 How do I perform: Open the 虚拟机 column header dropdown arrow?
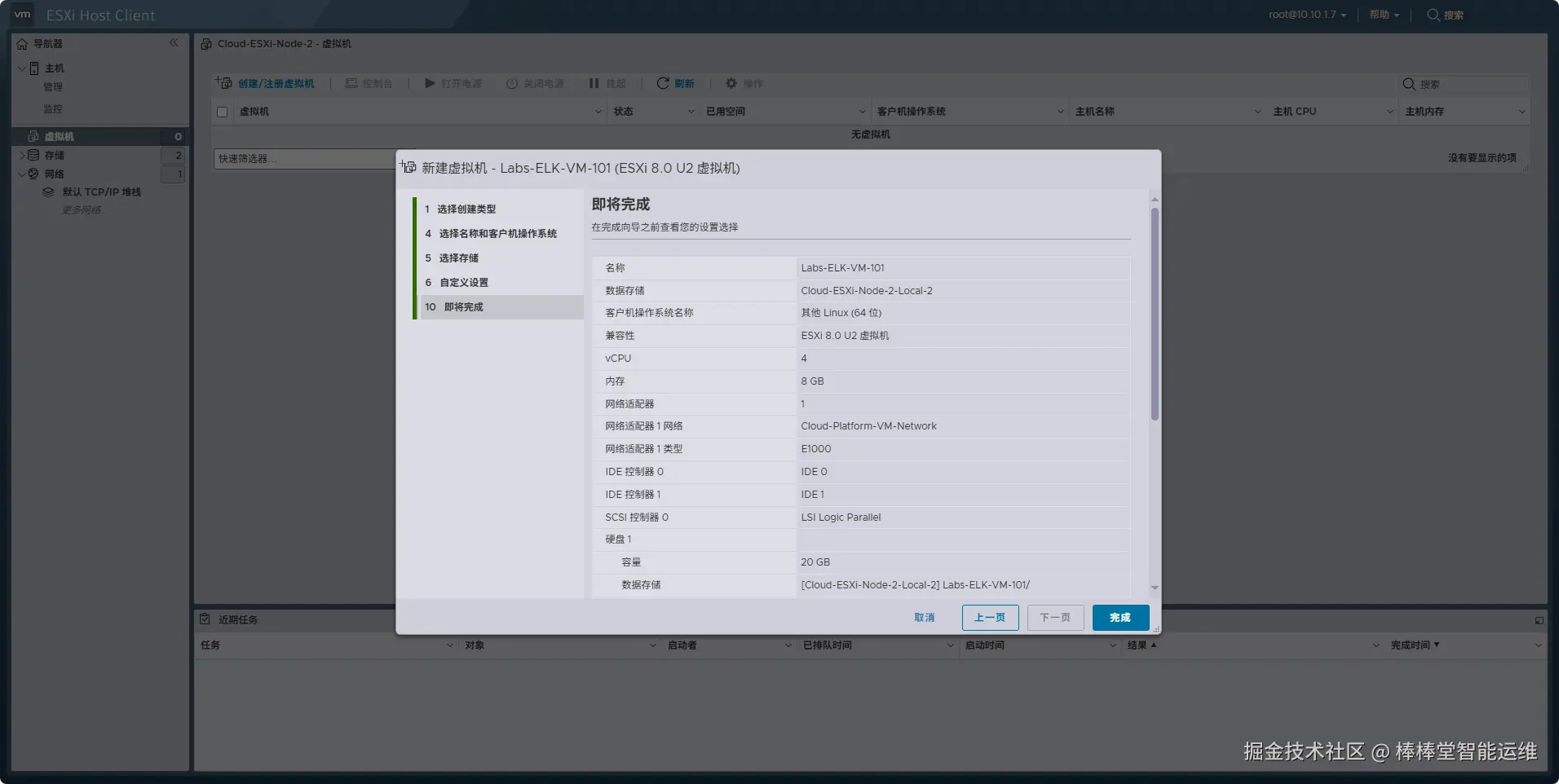pyautogui.click(x=598, y=112)
